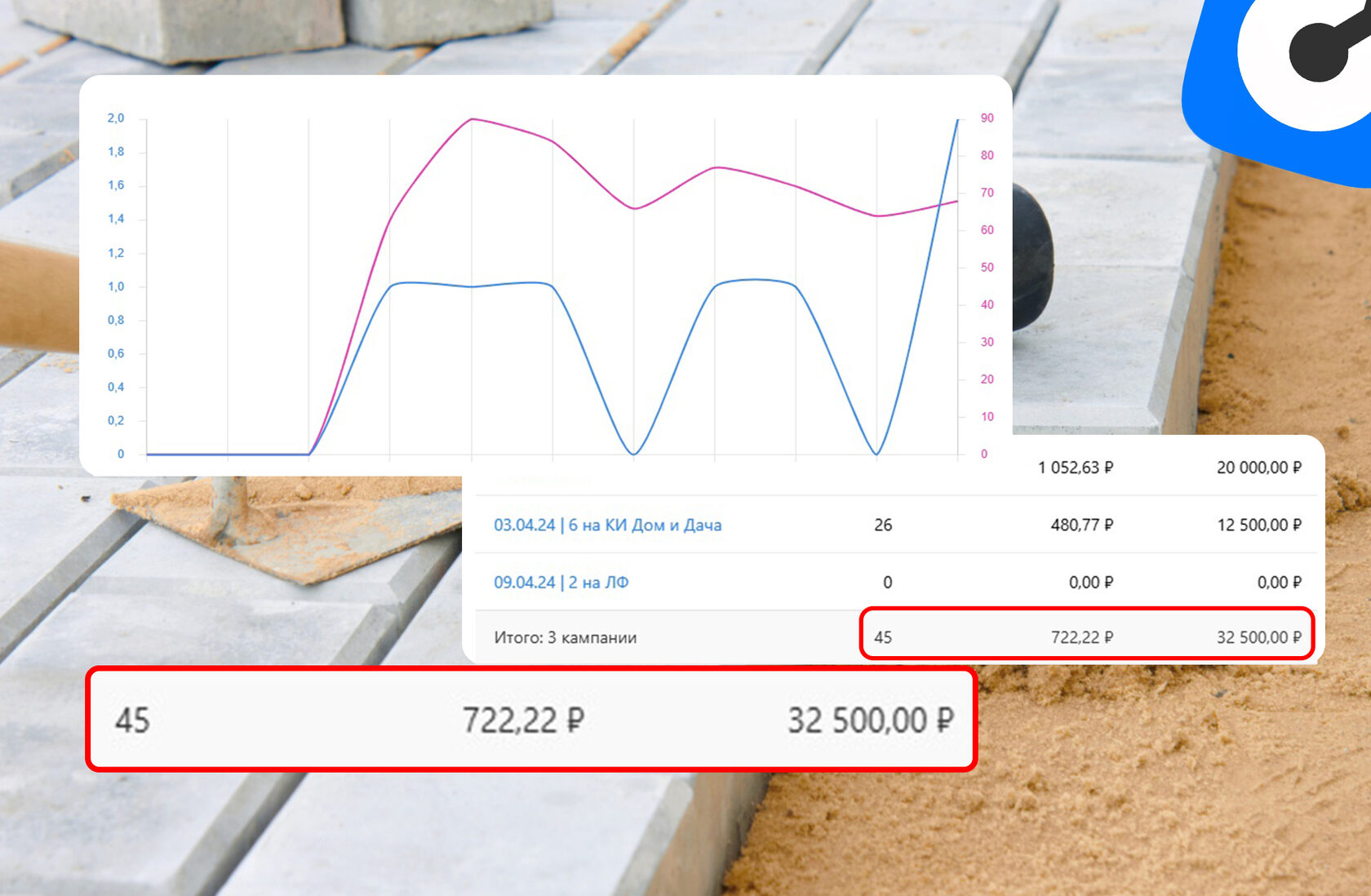Click the '12 500,00 ₽' amount cell

[1258, 525]
